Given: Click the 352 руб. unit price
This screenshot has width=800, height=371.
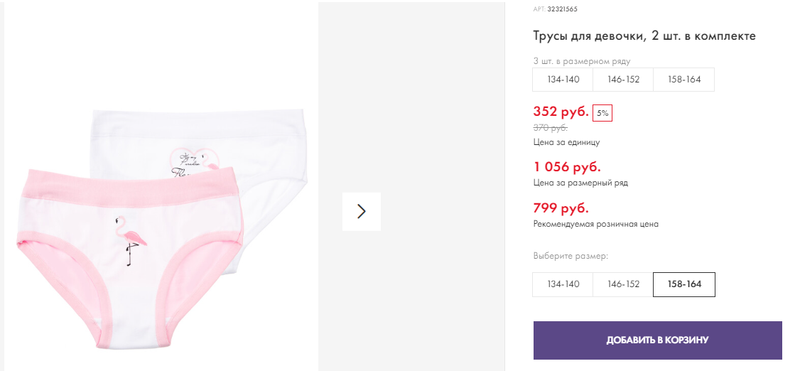Looking at the screenshot, I should pos(561,112).
